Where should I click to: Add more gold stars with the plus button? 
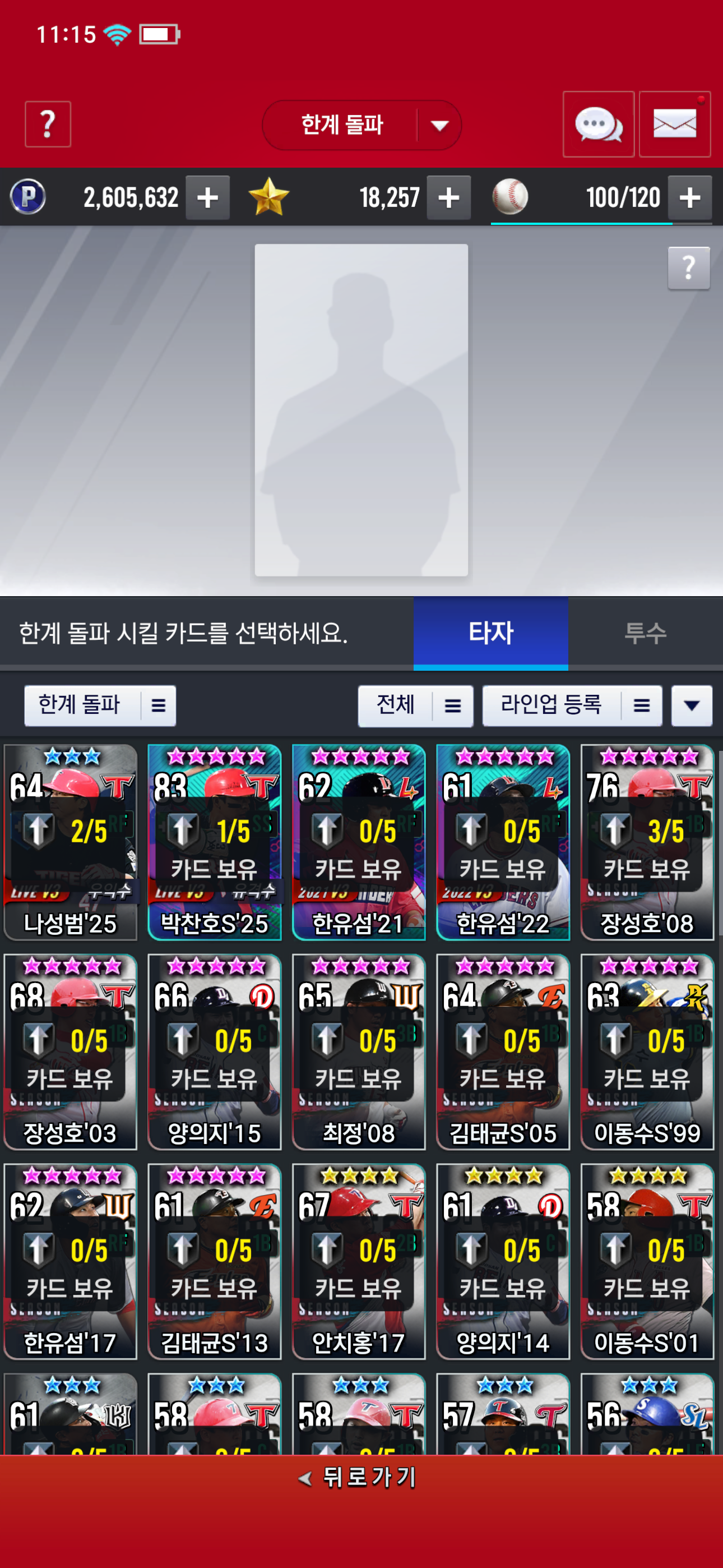click(448, 197)
